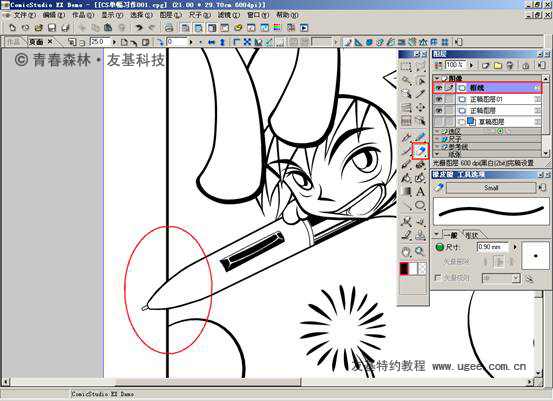
Task: Open the rotation angle 0 arrow
Action: 191,42
